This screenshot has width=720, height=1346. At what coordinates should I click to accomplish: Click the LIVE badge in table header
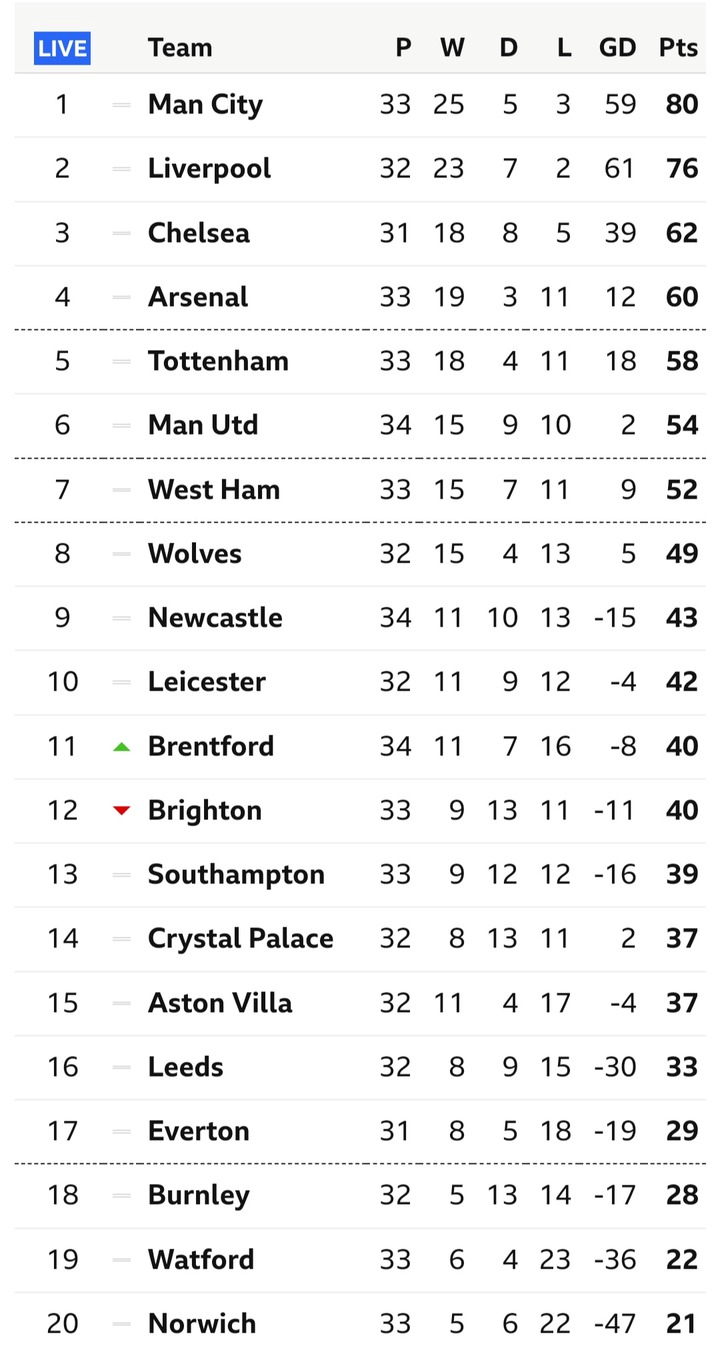point(62,47)
